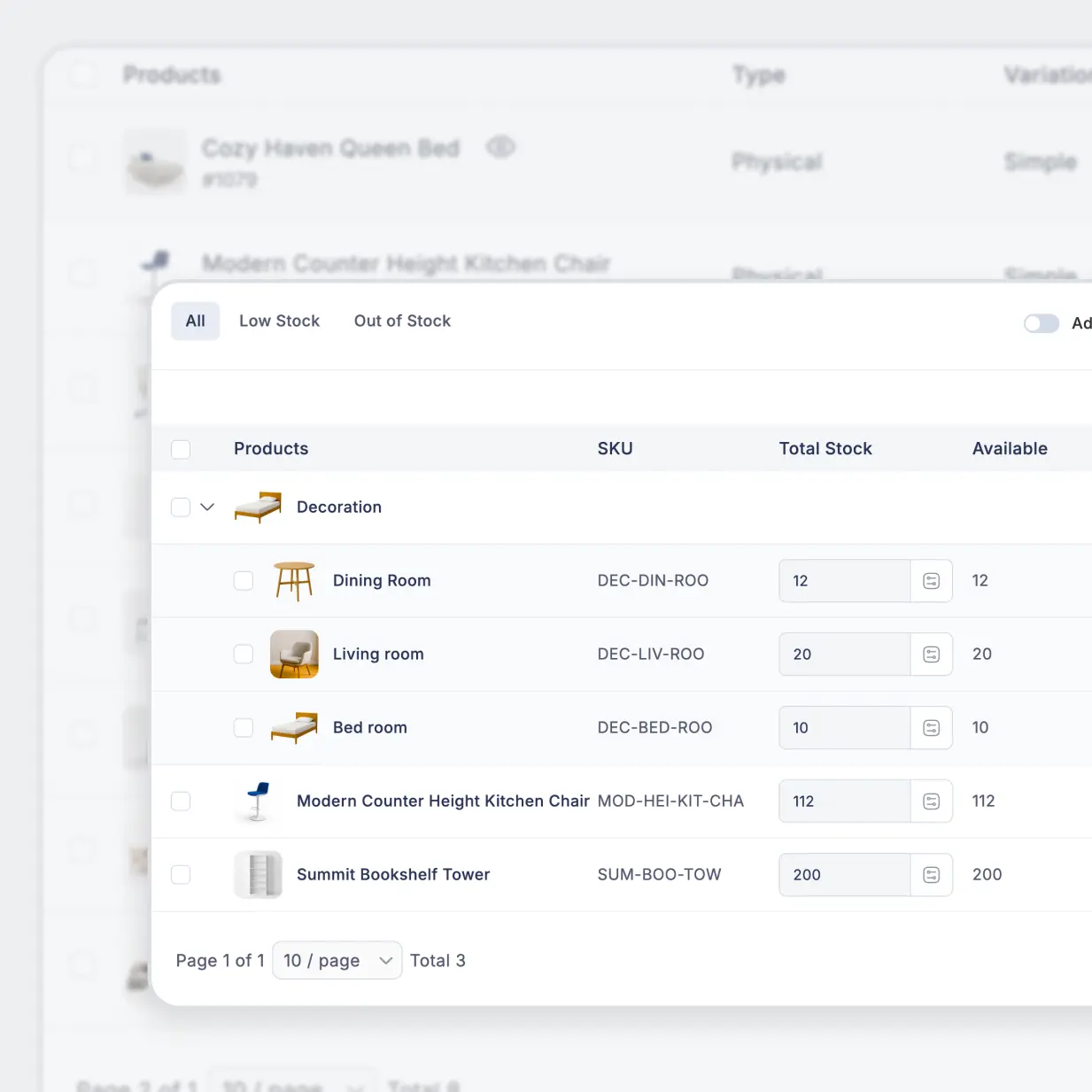This screenshot has width=1092, height=1092.
Task: Click the Dining Room table thumbnail
Action: click(x=294, y=581)
